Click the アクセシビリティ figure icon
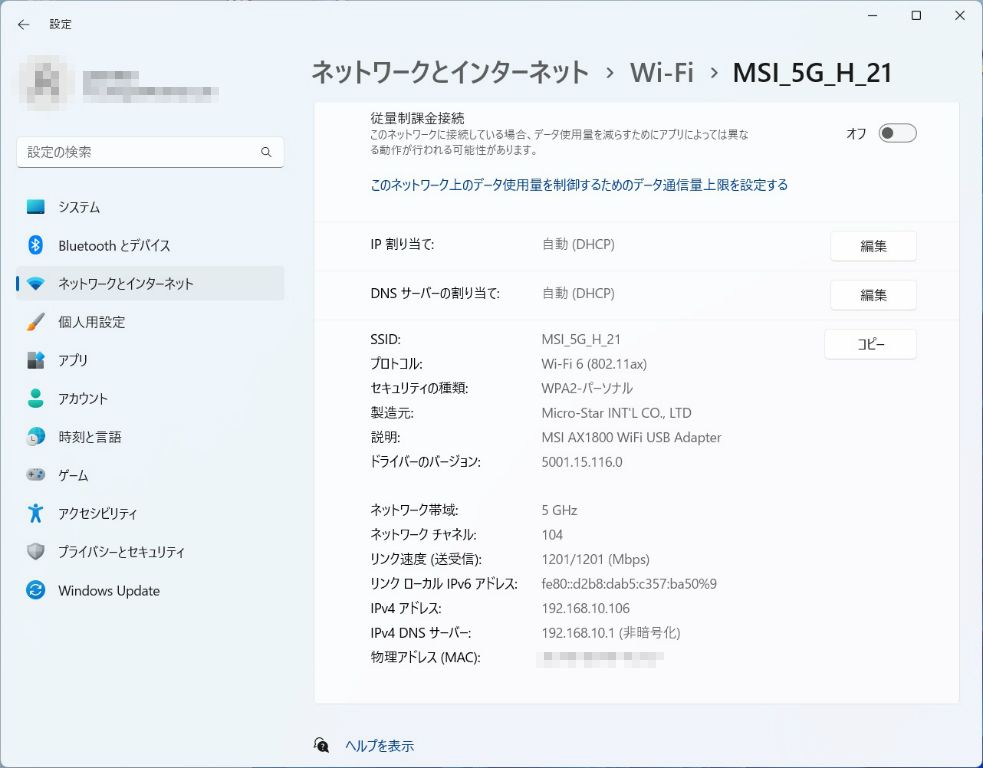Image resolution: width=983 pixels, height=768 pixels. click(36, 513)
